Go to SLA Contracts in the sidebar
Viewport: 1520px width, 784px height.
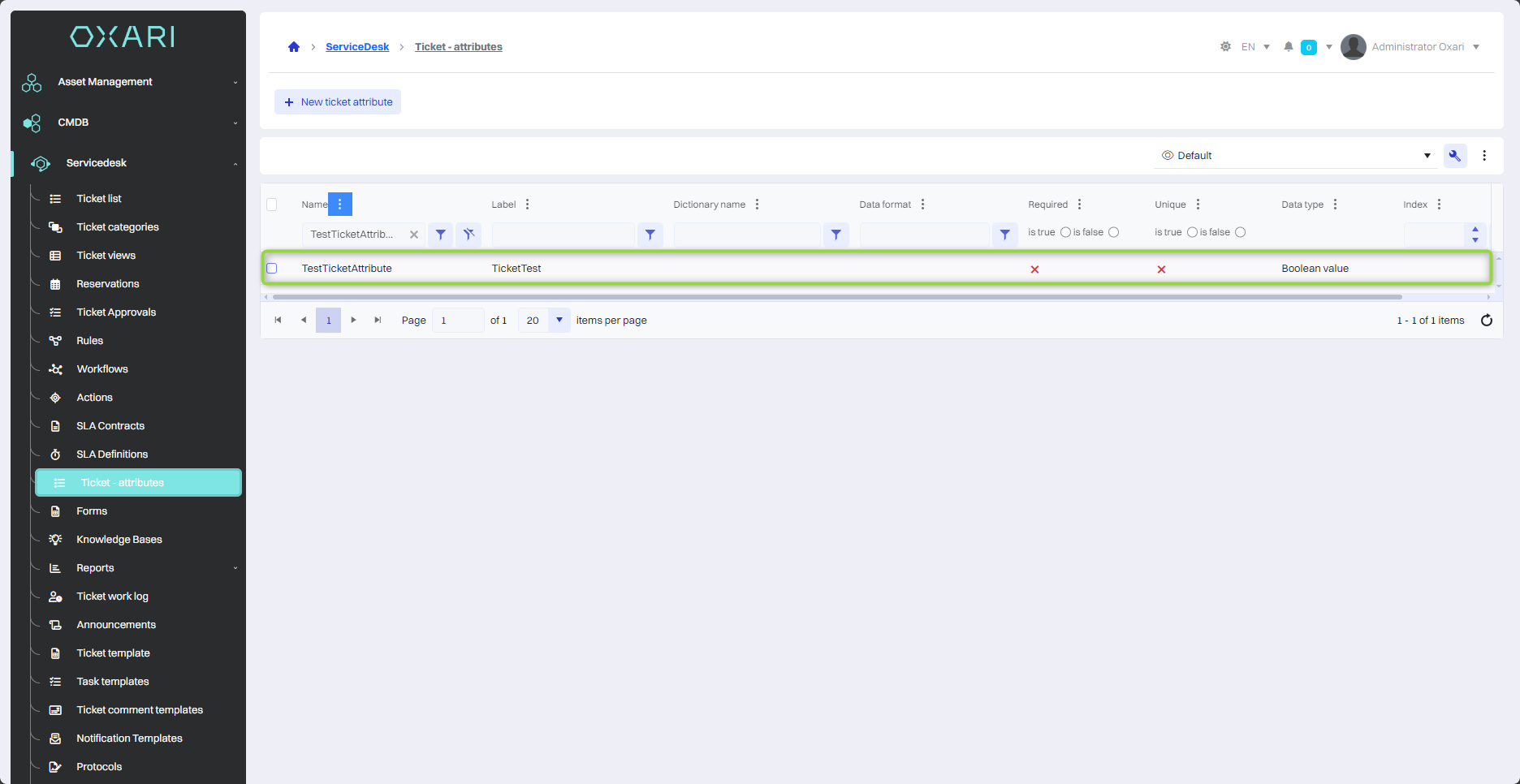(x=110, y=426)
